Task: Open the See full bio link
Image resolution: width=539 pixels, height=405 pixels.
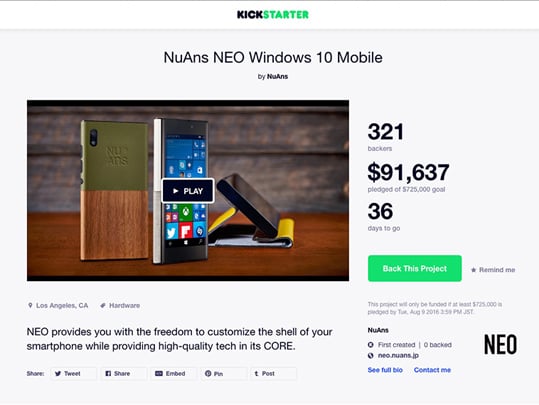Action: [x=385, y=370]
